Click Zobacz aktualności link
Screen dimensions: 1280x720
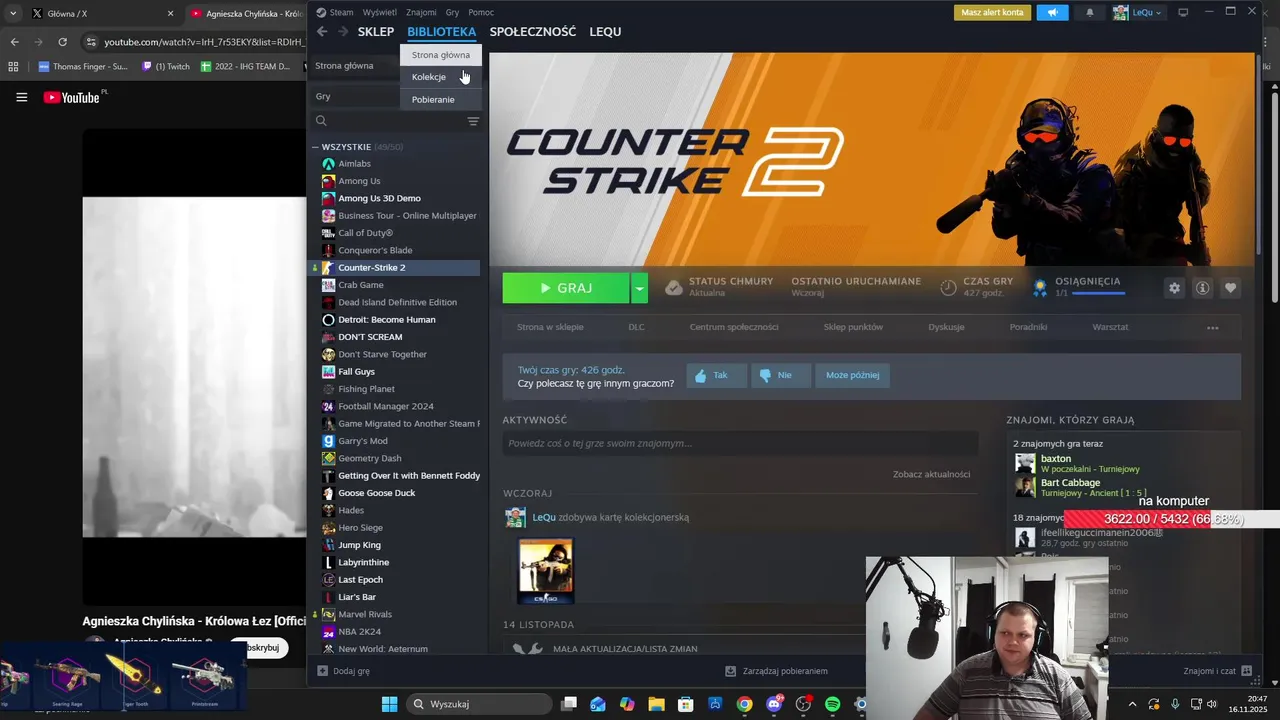[931, 474]
